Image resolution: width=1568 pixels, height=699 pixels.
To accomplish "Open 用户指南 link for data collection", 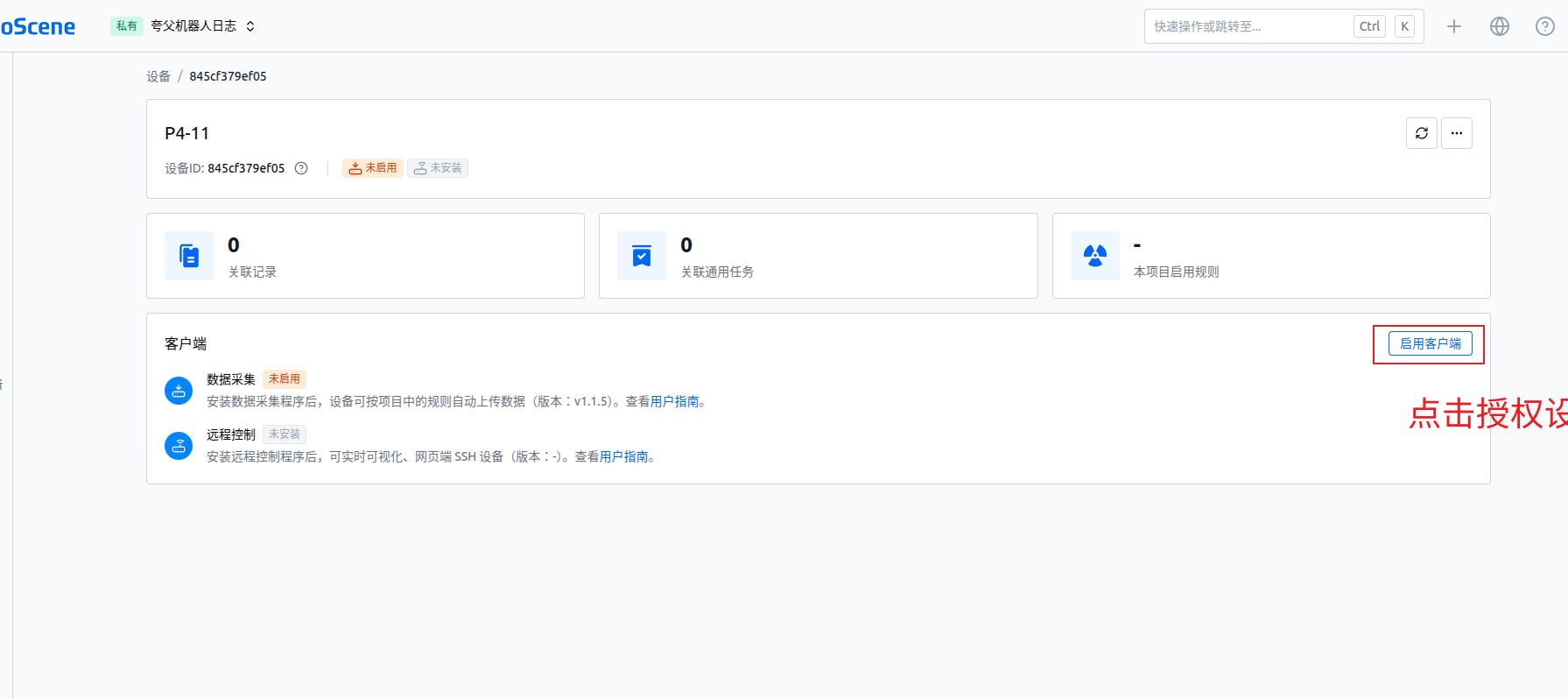I will coord(674,402).
